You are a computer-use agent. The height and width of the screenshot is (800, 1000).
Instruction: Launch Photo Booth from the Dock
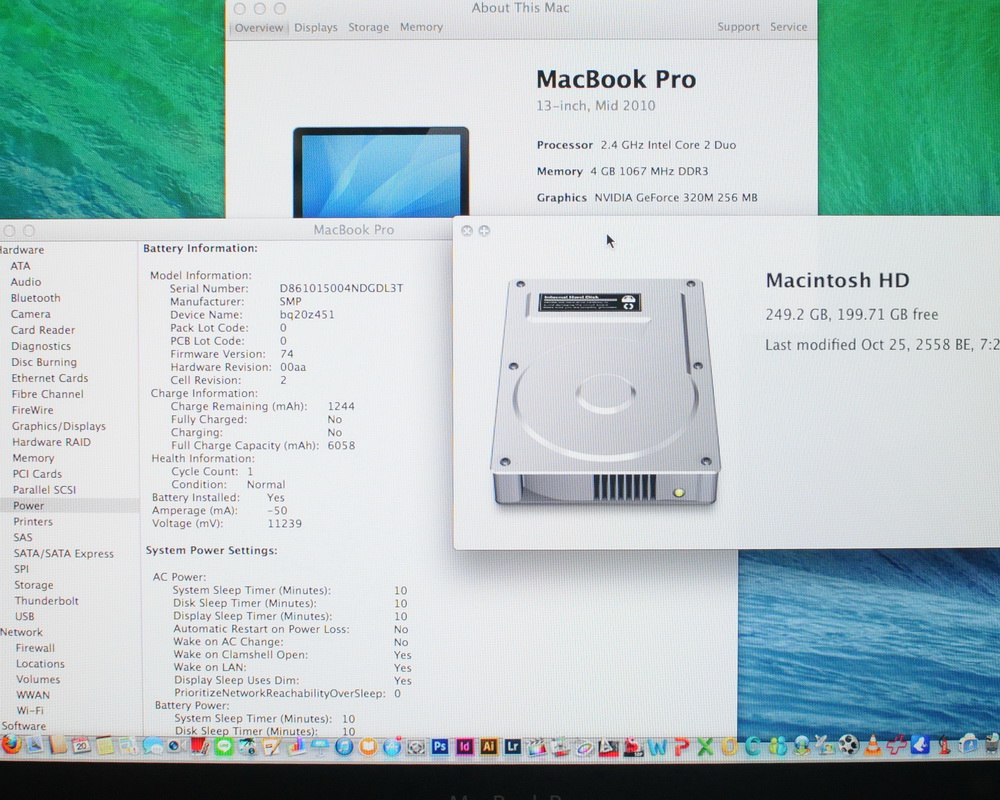tap(200, 745)
